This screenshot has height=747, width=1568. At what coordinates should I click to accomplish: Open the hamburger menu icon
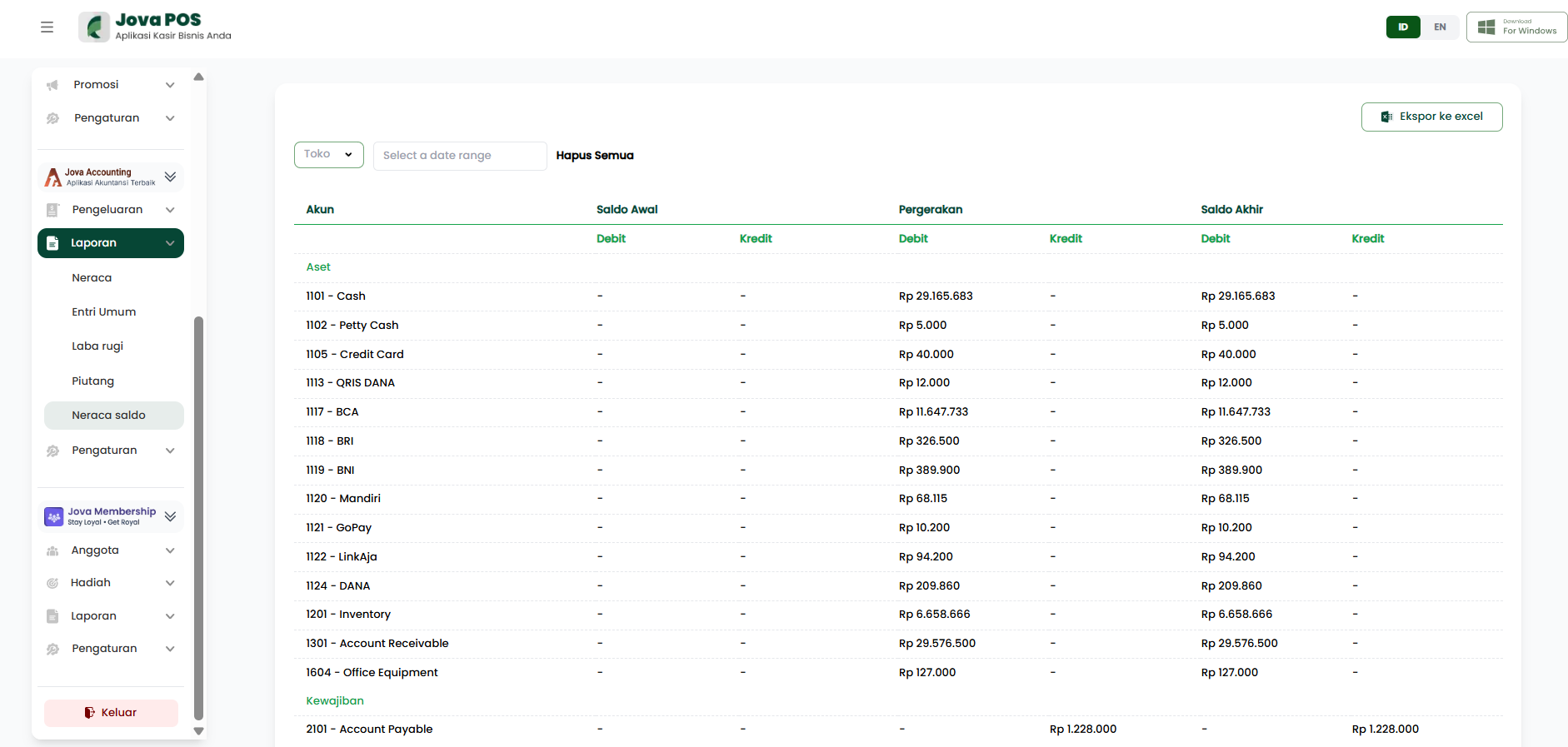coord(47,27)
